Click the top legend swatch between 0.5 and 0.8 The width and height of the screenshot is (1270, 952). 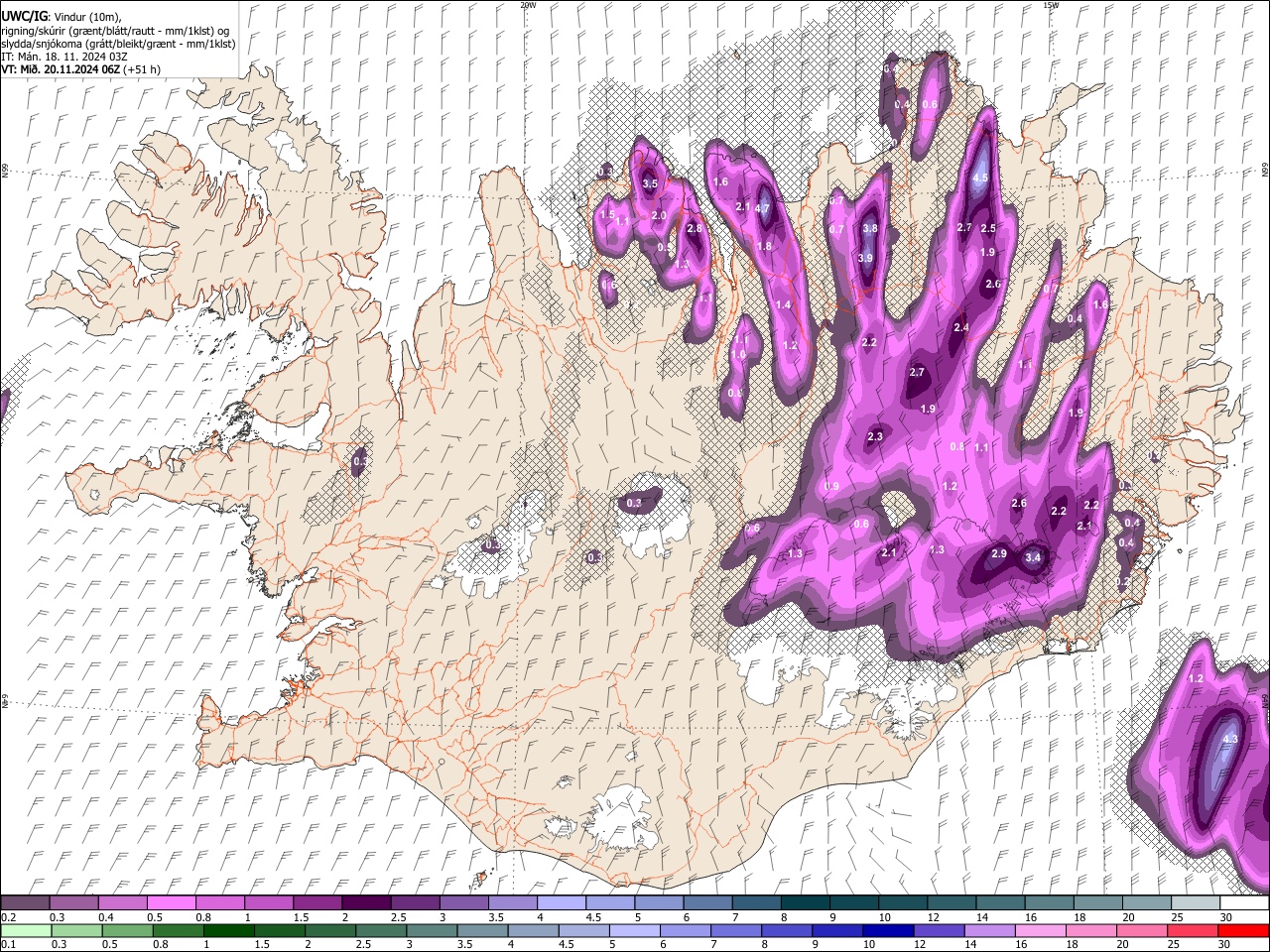tap(171, 902)
